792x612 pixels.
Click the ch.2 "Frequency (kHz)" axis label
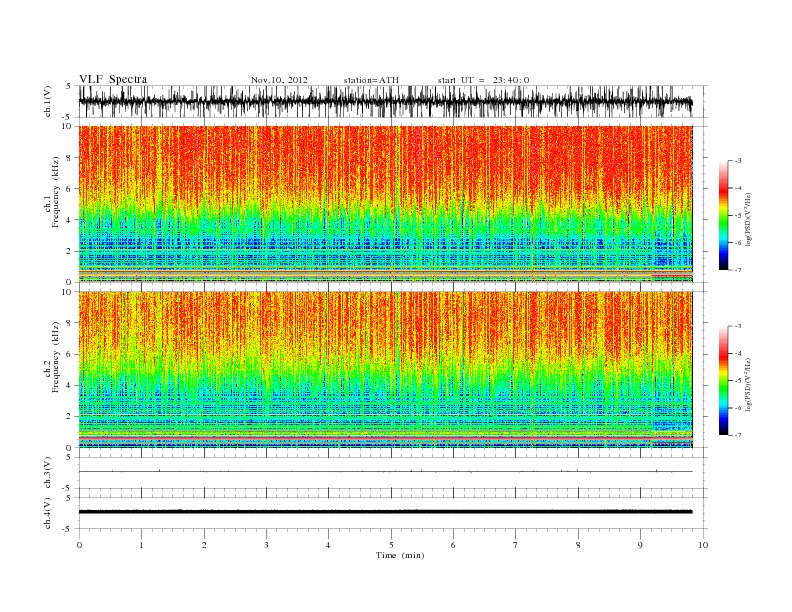coord(56,357)
